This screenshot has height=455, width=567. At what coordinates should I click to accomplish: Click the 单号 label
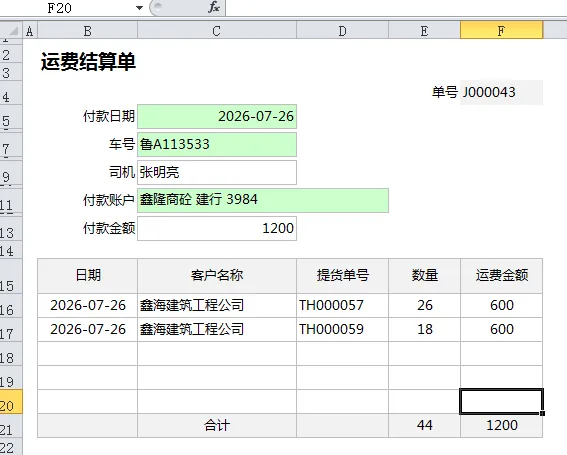[444, 92]
